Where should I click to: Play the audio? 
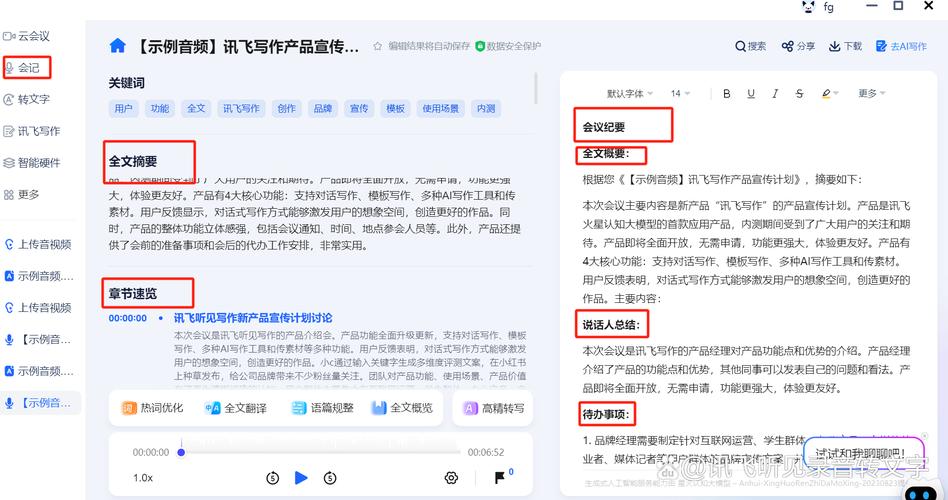[301, 478]
